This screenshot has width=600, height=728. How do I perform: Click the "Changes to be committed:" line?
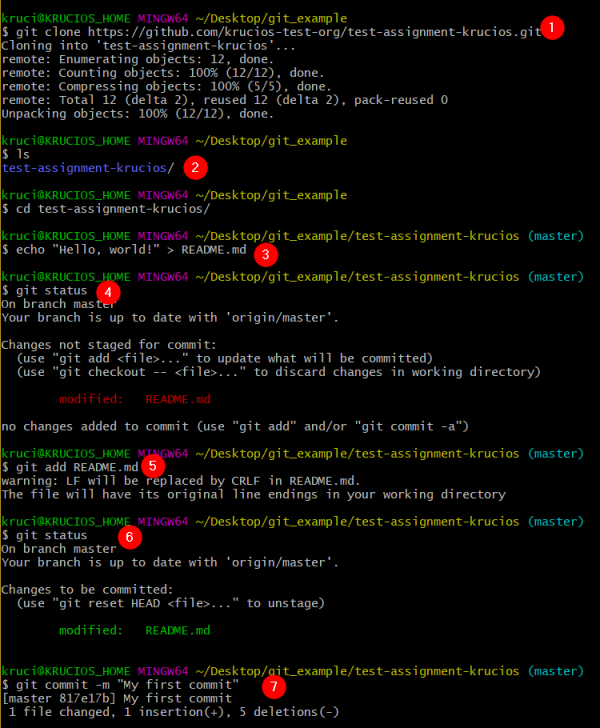(x=87, y=590)
